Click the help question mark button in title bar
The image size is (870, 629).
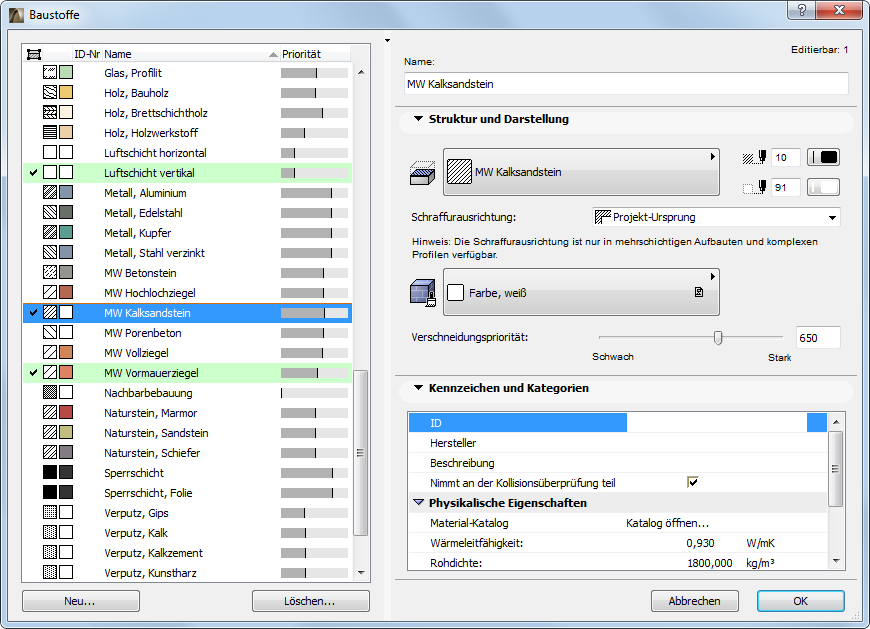pos(802,9)
